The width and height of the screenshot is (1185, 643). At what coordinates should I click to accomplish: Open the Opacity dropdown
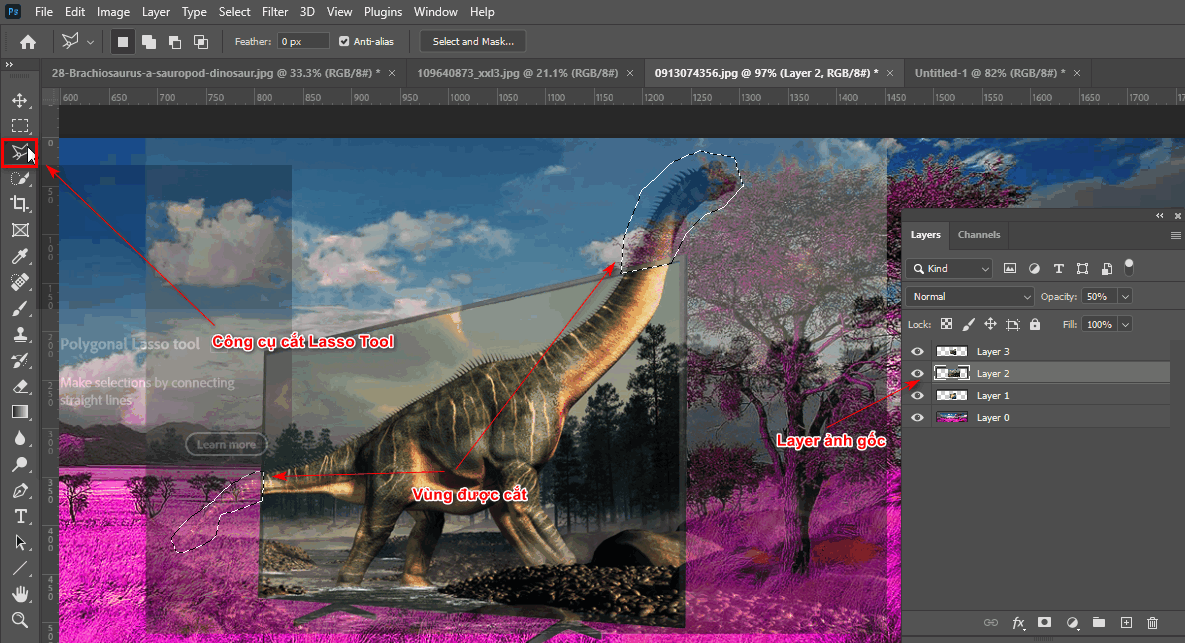[1127, 296]
